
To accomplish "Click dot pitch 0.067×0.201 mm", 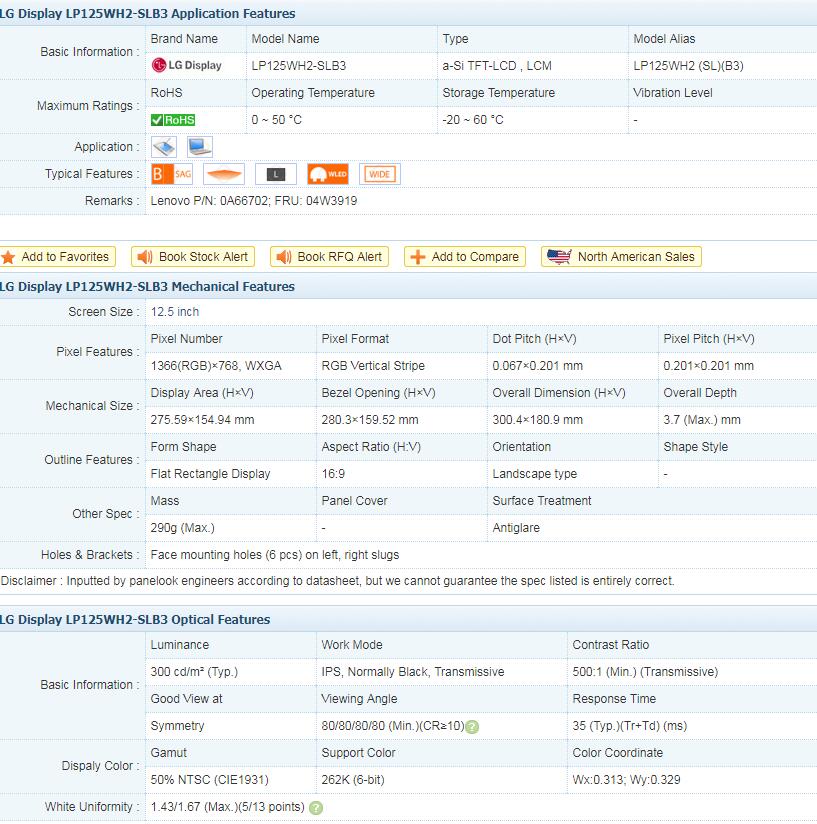I will pyautogui.click(x=537, y=366).
